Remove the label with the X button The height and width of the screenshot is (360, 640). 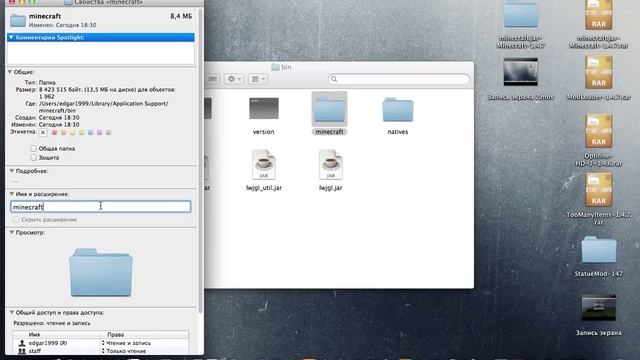43,133
